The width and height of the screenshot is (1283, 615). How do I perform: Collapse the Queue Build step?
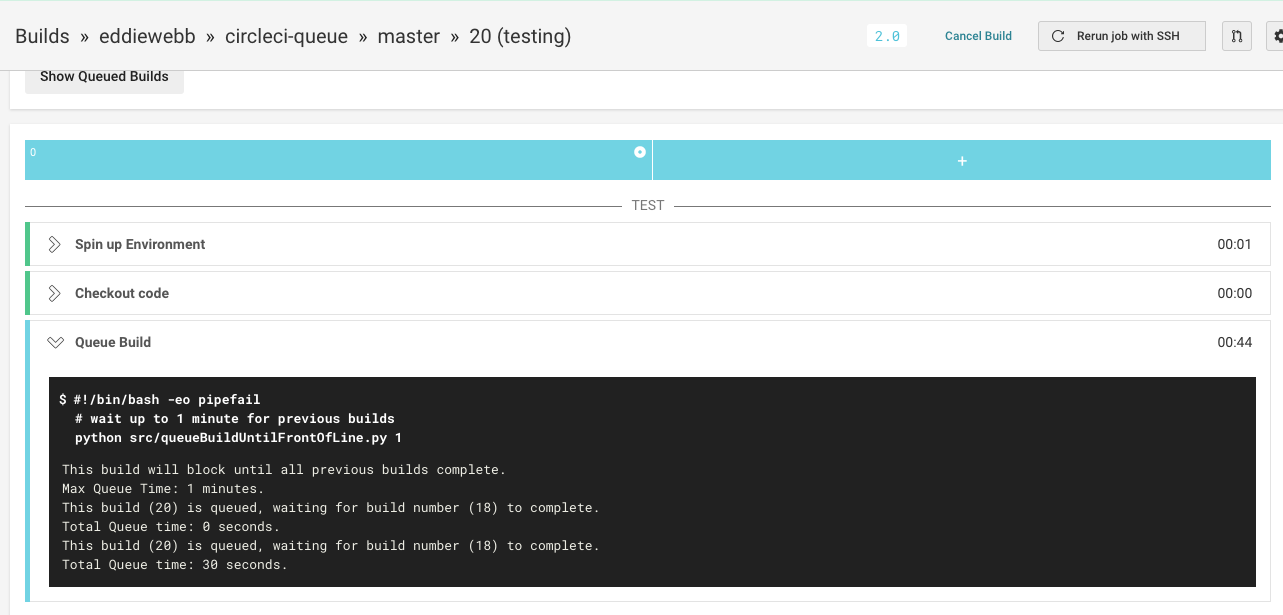pos(55,342)
